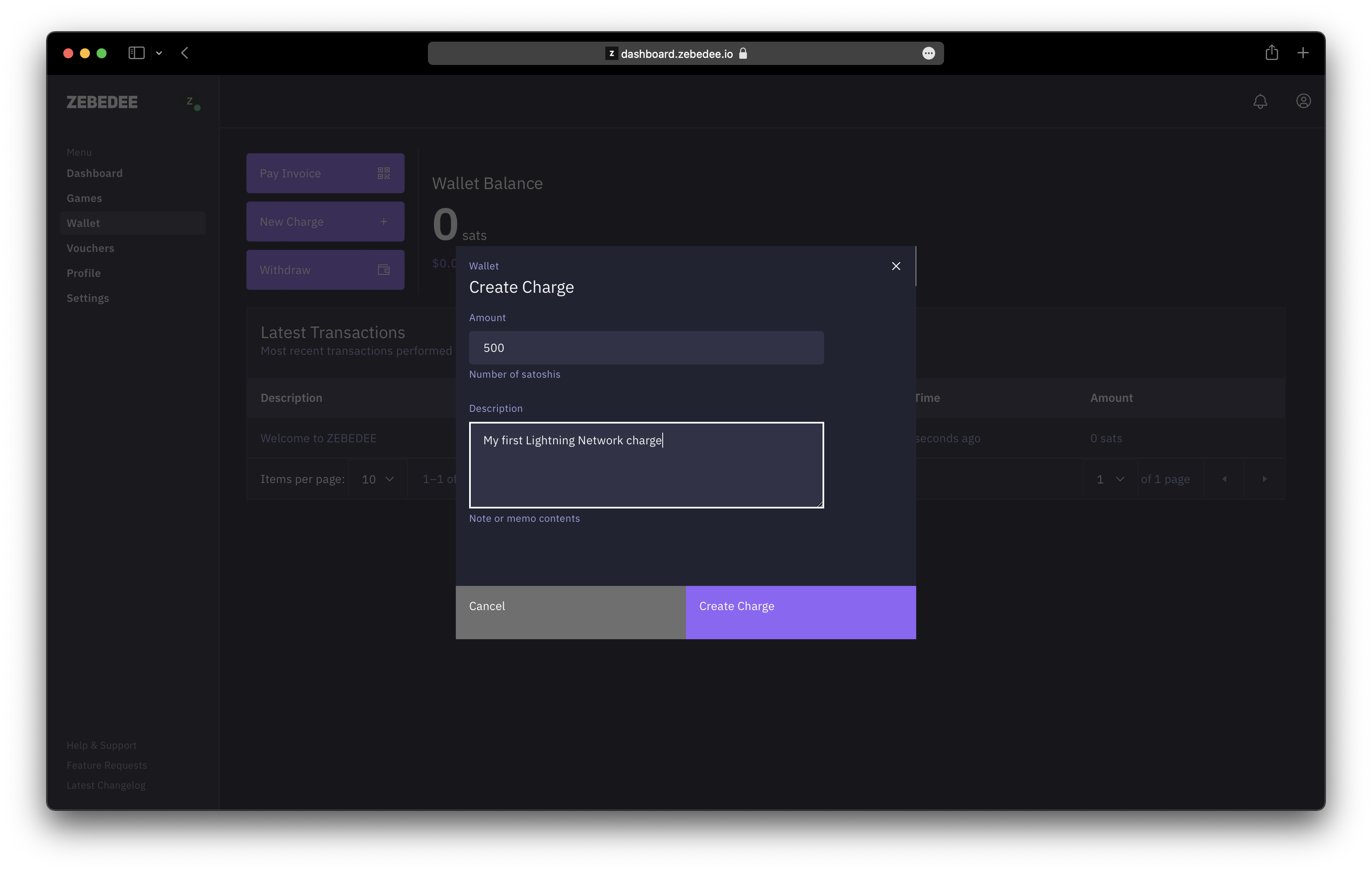1372x872 pixels.
Task: Go back with the Safari back arrow
Action: 184,53
